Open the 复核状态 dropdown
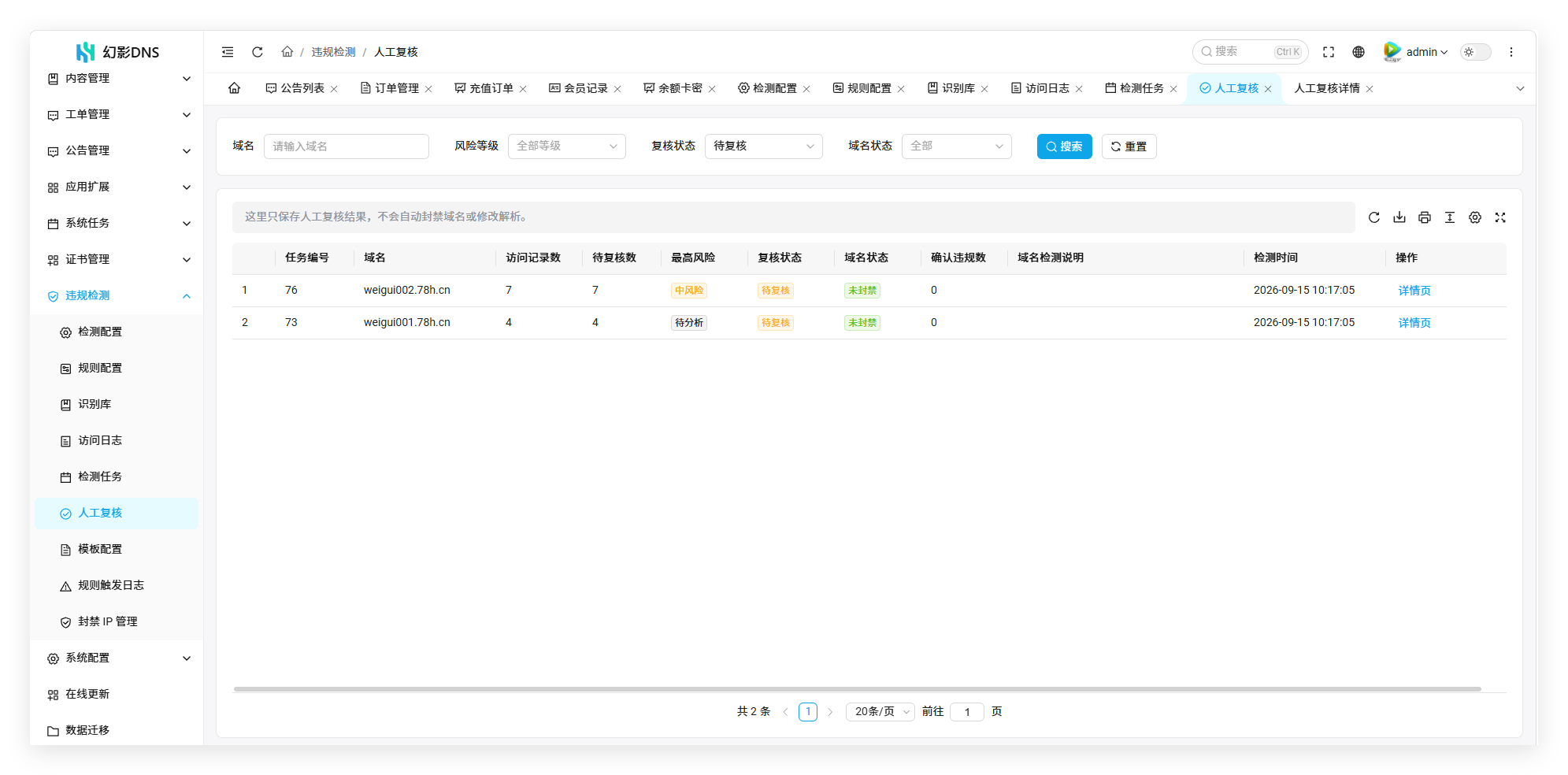Image resolution: width=1568 pixels, height=775 pixels. (x=763, y=146)
